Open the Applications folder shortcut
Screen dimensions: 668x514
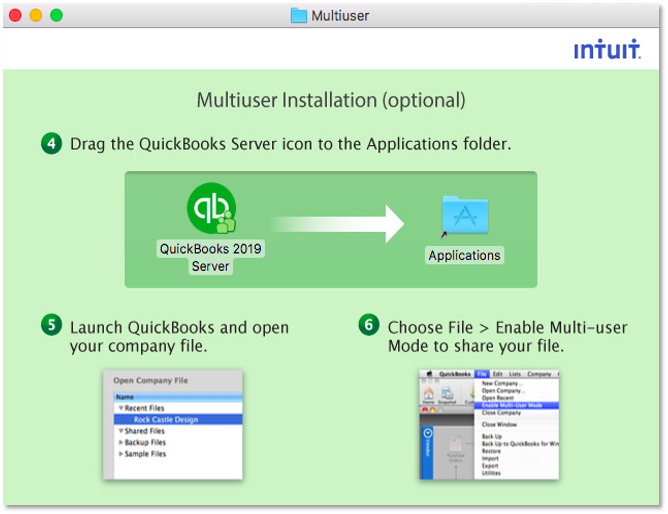pyautogui.click(x=465, y=215)
